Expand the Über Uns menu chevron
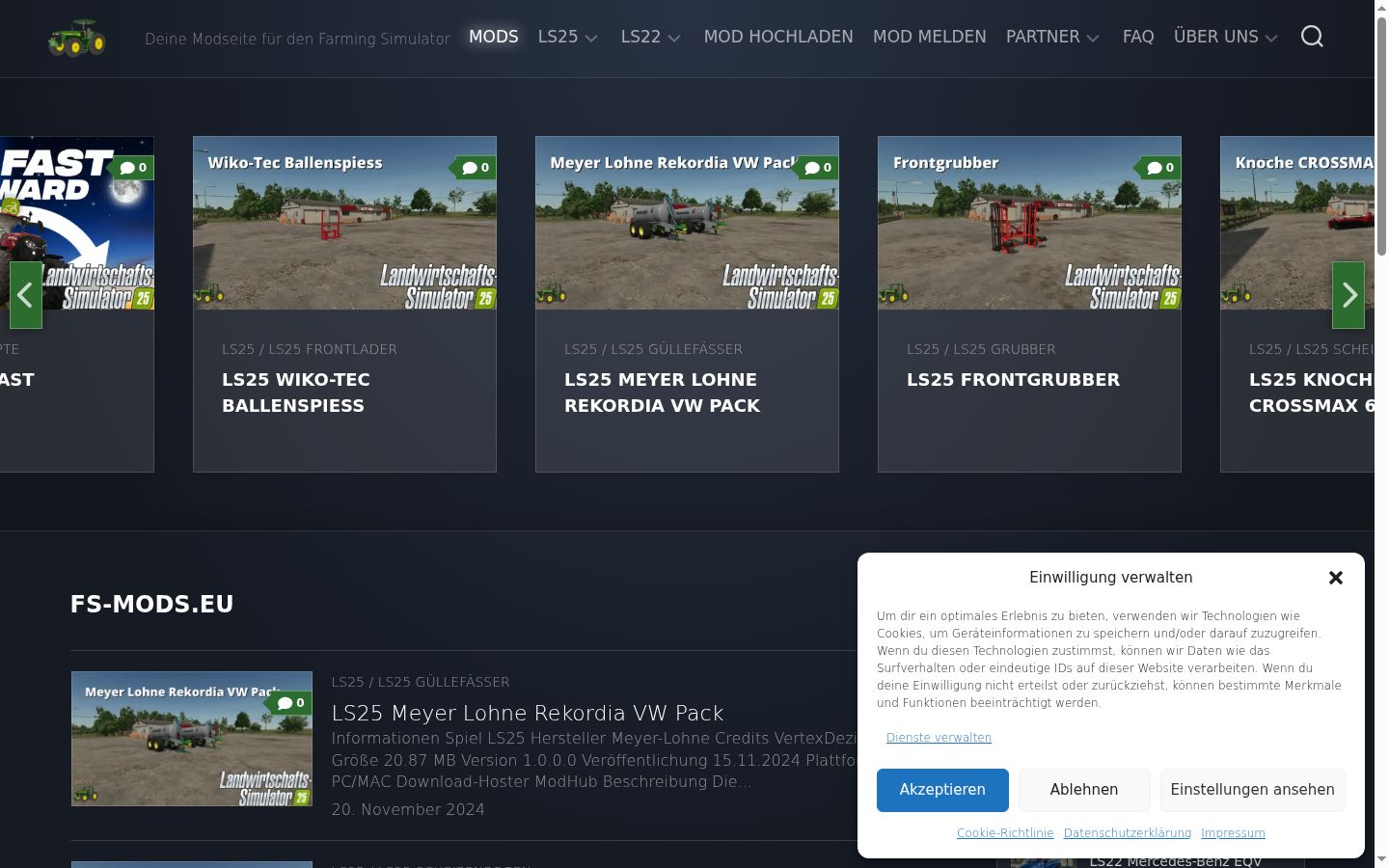The width and height of the screenshot is (1389, 868). coord(1271,39)
